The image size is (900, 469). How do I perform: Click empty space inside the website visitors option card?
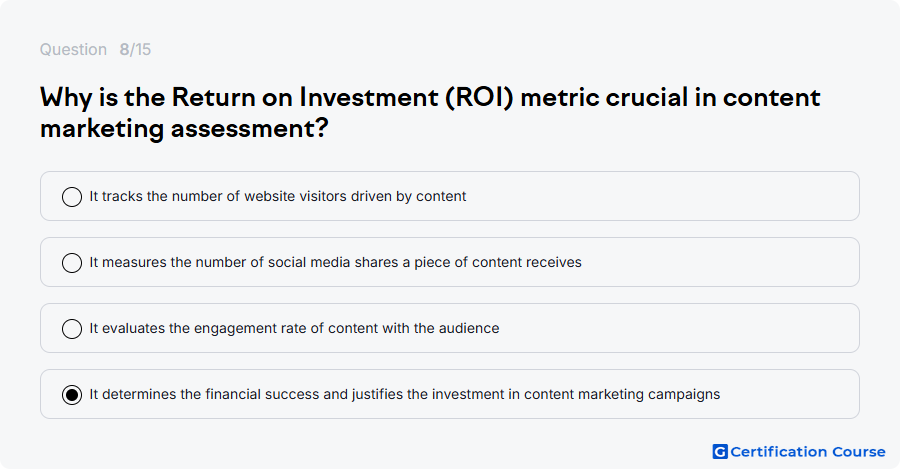[x=660, y=196]
